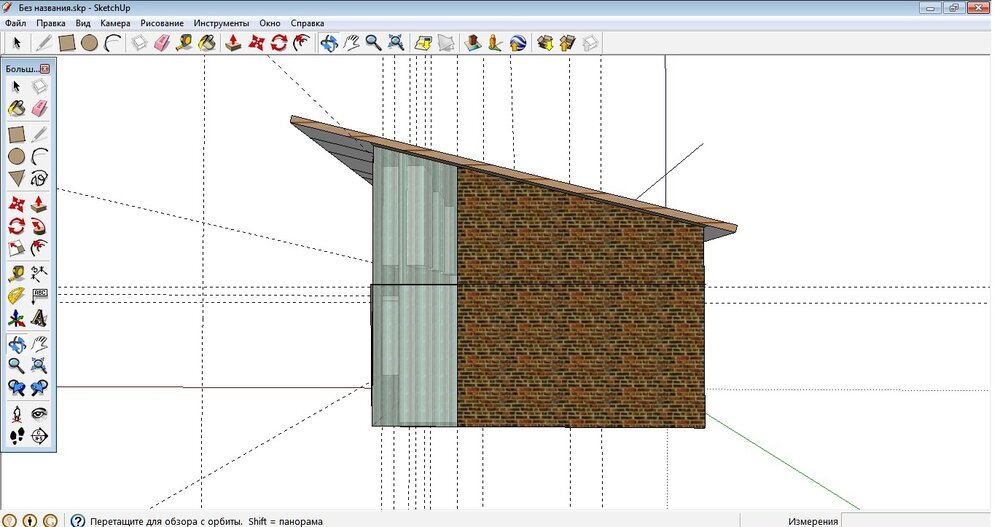Click Zoom Extents in top toolbar

396,42
